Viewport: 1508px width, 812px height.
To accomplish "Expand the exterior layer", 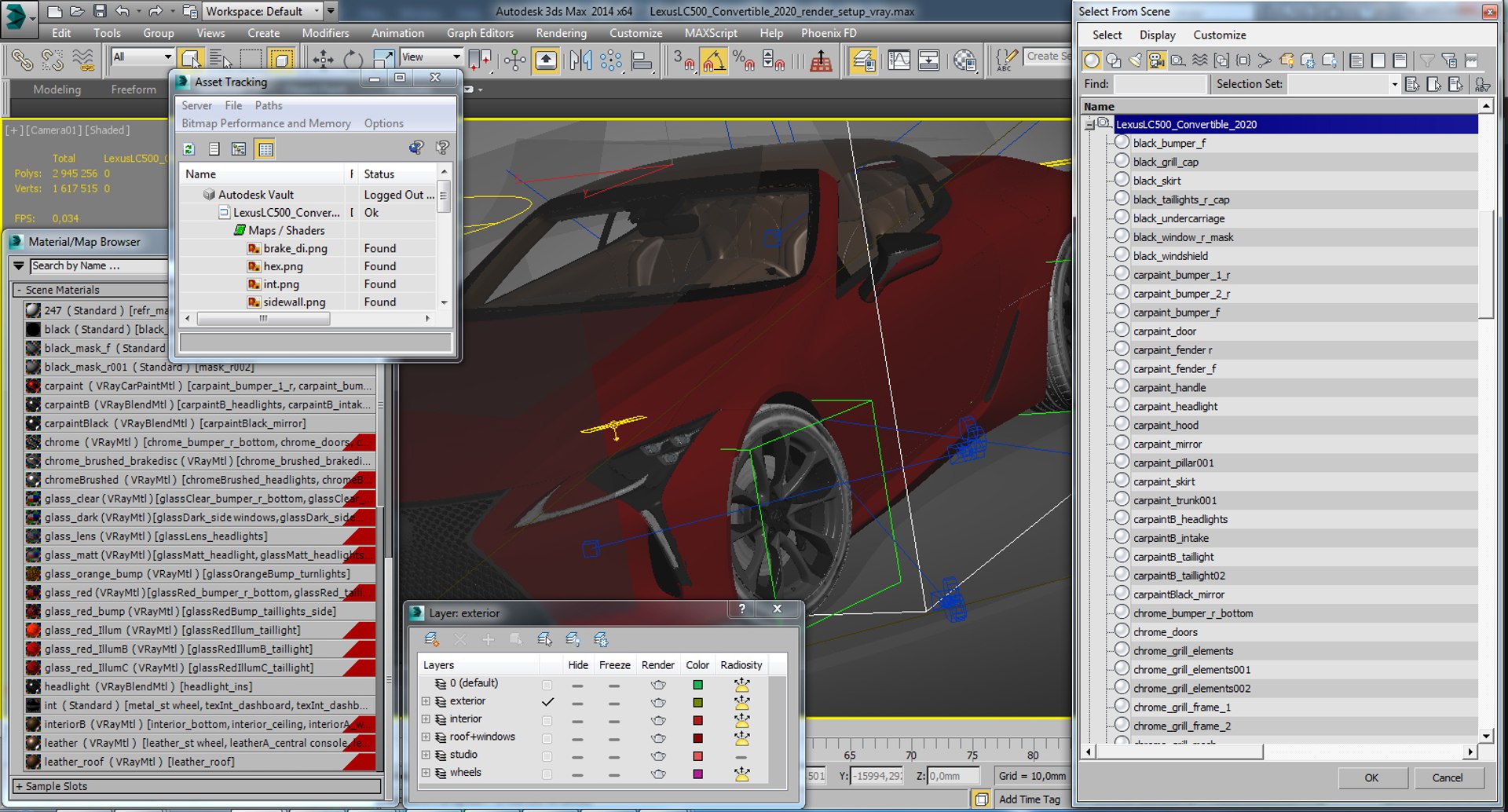I will pyautogui.click(x=426, y=701).
